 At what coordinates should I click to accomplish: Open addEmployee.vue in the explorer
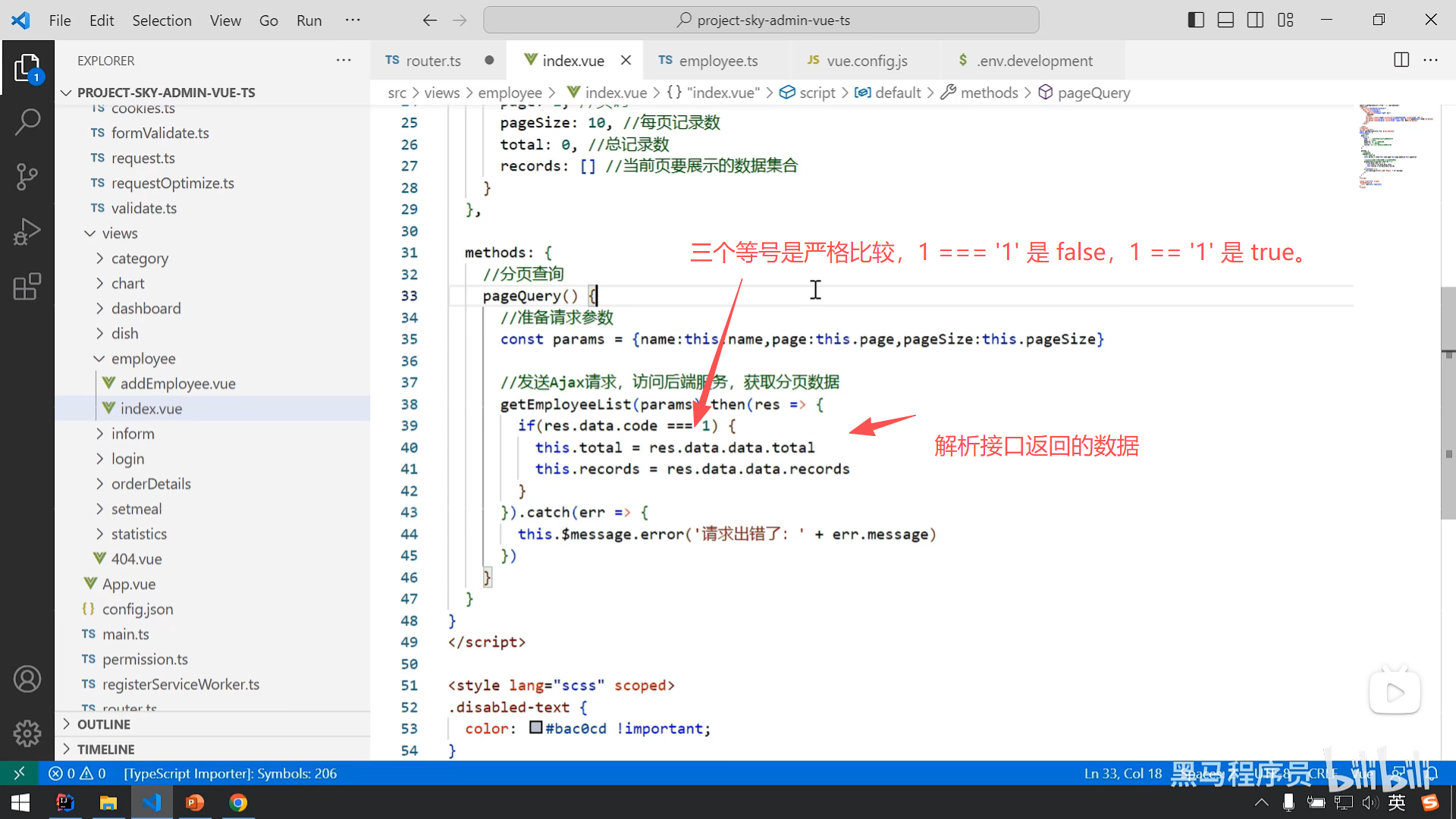click(177, 384)
